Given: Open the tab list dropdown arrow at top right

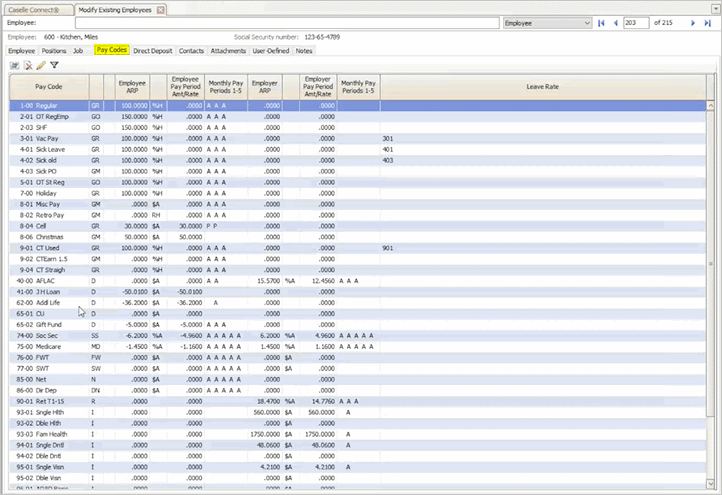Looking at the screenshot, I should [714, 8].
